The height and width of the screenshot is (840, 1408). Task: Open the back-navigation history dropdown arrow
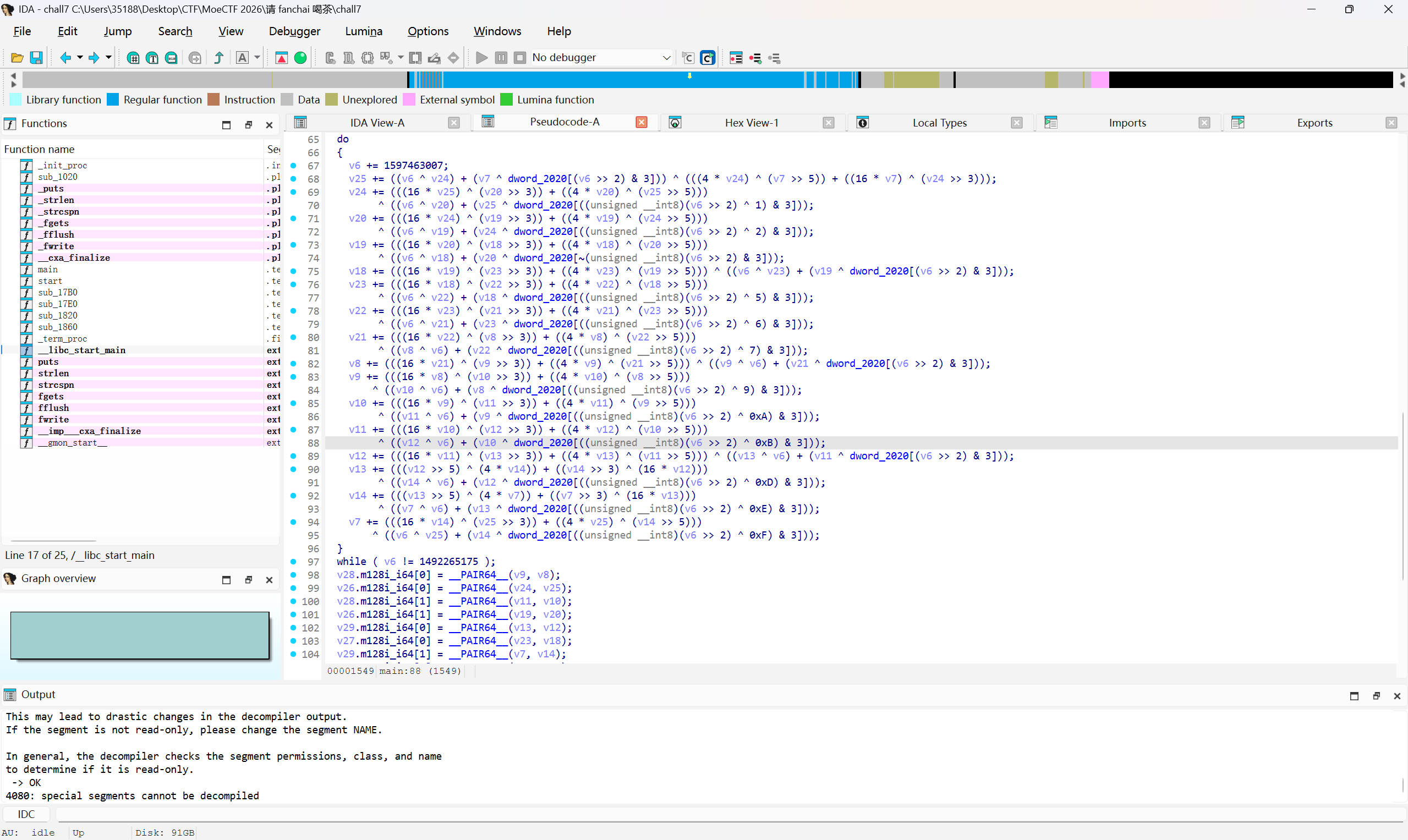[80, 58]
